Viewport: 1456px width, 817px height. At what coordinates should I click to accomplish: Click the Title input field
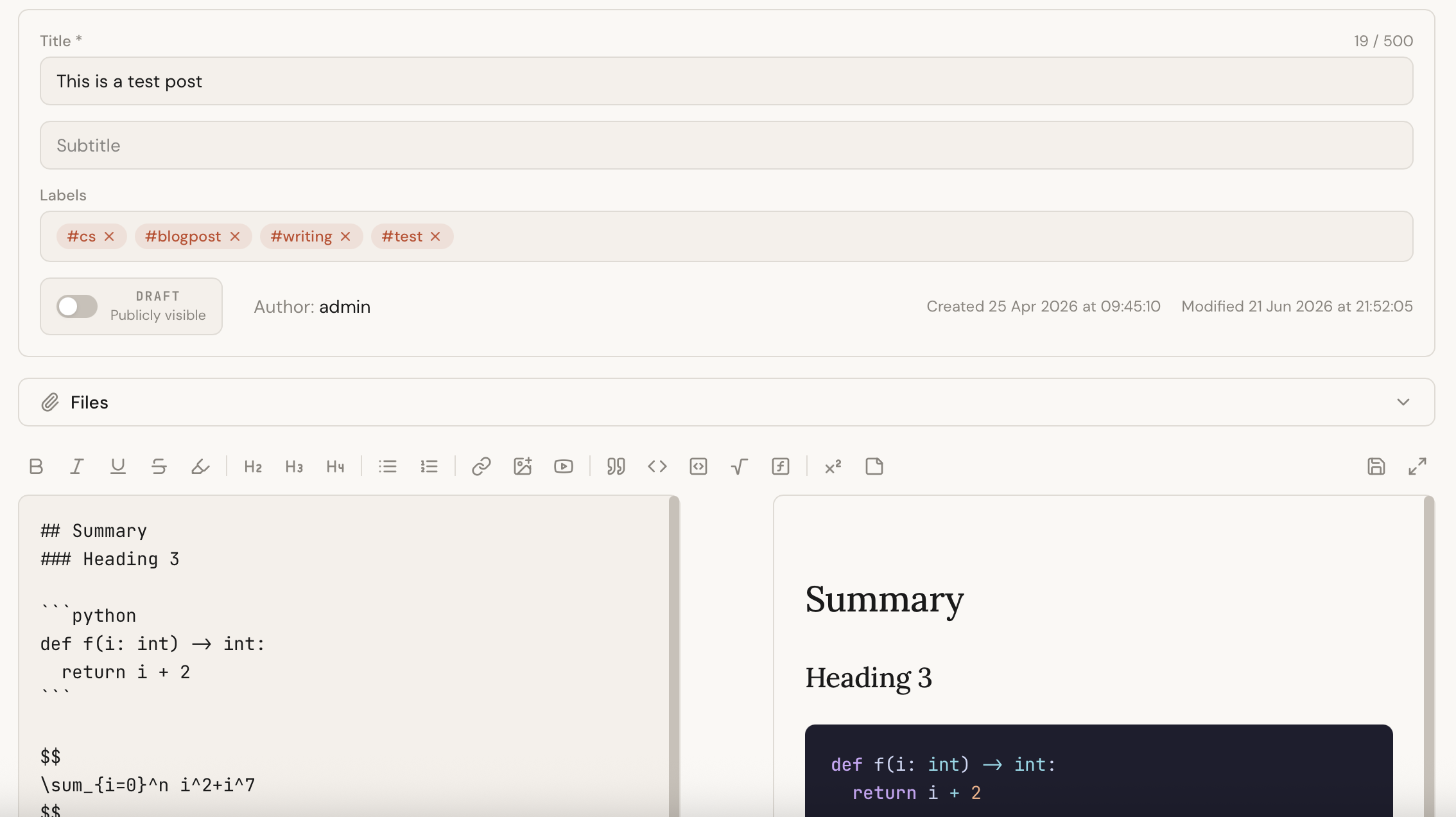click(727, 81)
